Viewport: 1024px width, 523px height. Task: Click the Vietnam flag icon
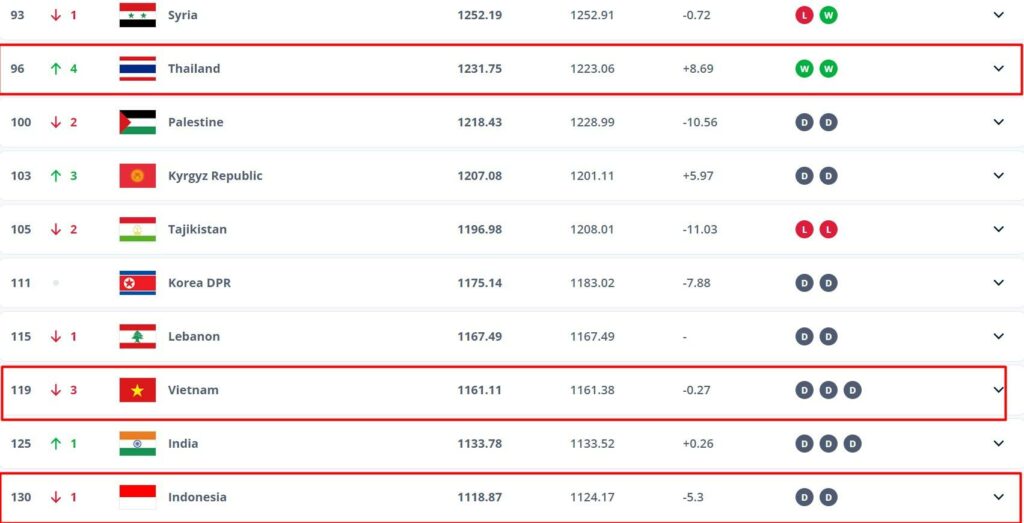137,390
